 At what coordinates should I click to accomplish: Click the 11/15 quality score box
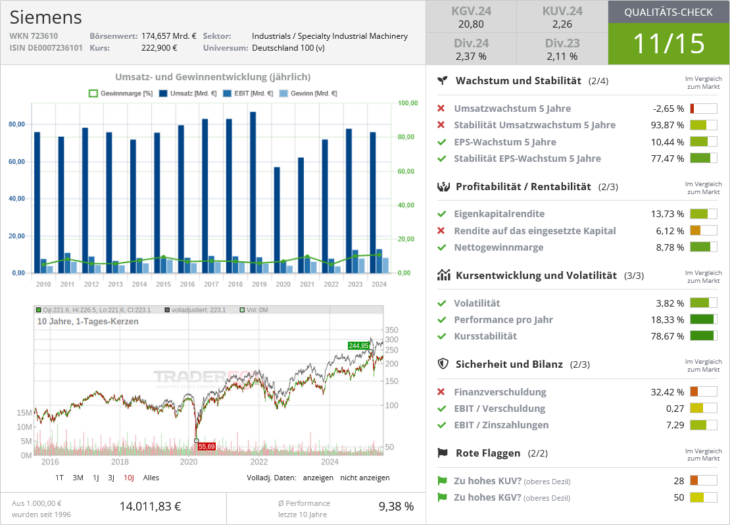pos(669,44)
